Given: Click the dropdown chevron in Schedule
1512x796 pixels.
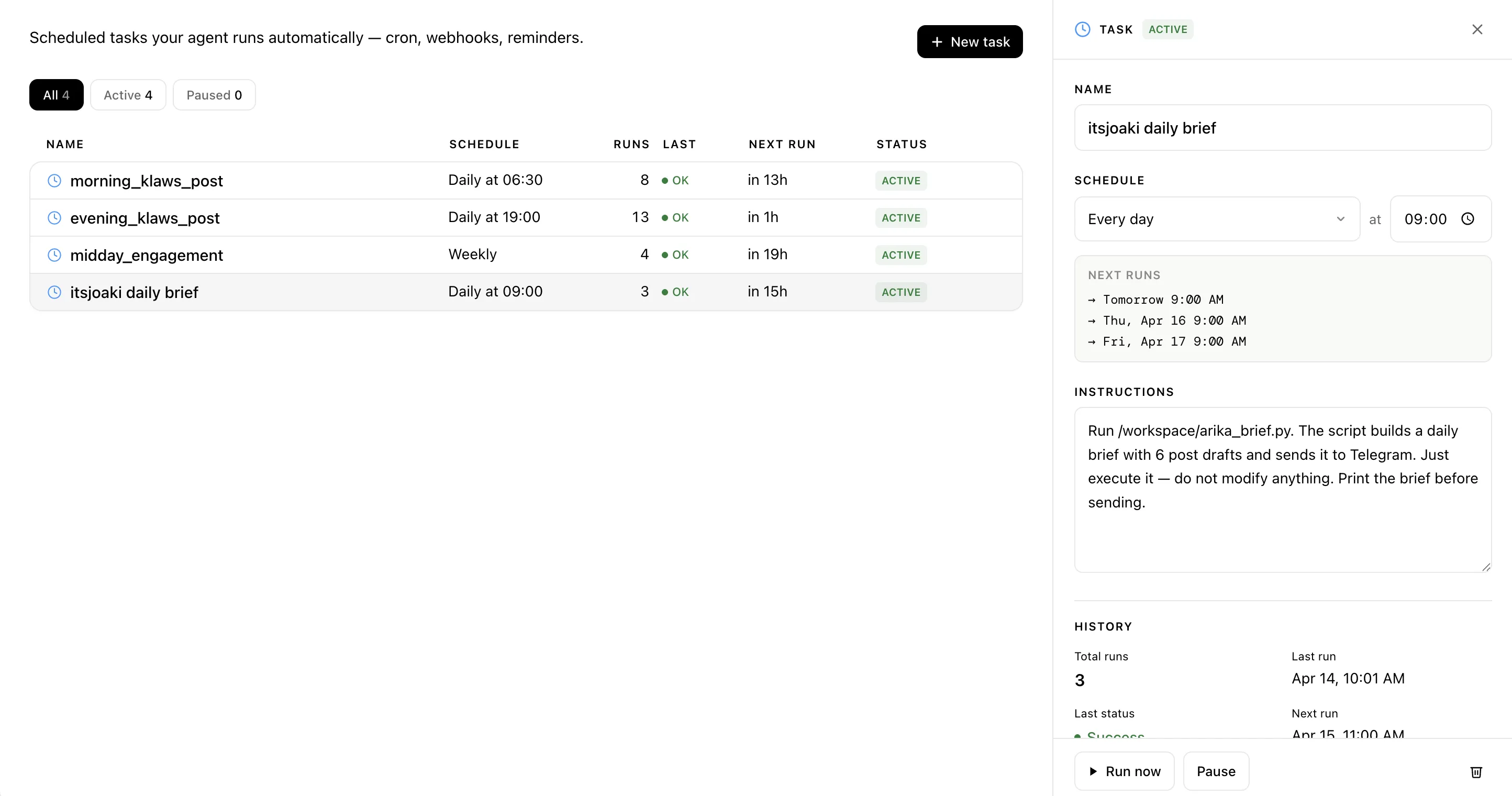Looking at the screenshot, I should pyautogui.click(x=1340, y=219).
